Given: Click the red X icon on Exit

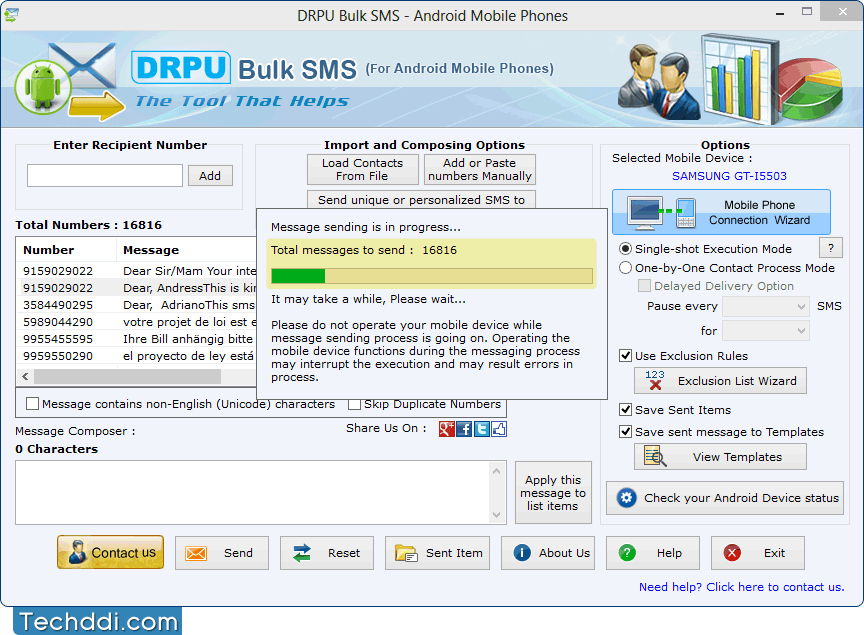Looking at the screenshot, I should [x=732, y=552].
